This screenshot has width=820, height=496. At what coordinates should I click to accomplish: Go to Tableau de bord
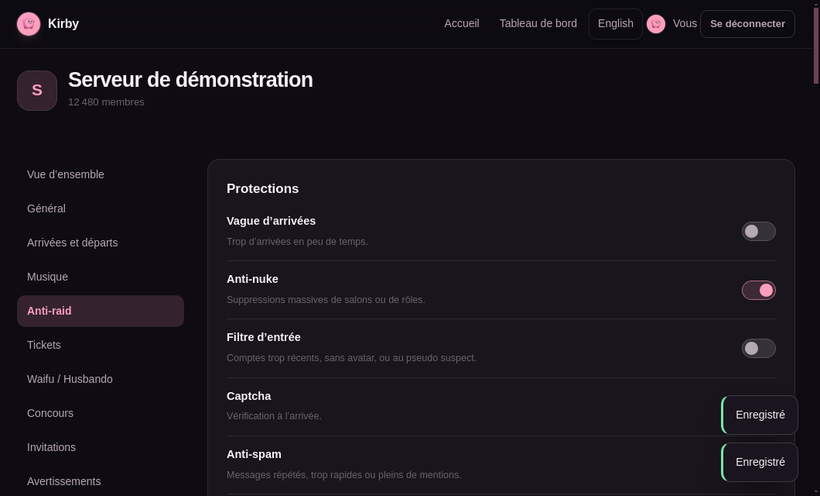click(x=538, y=24)
